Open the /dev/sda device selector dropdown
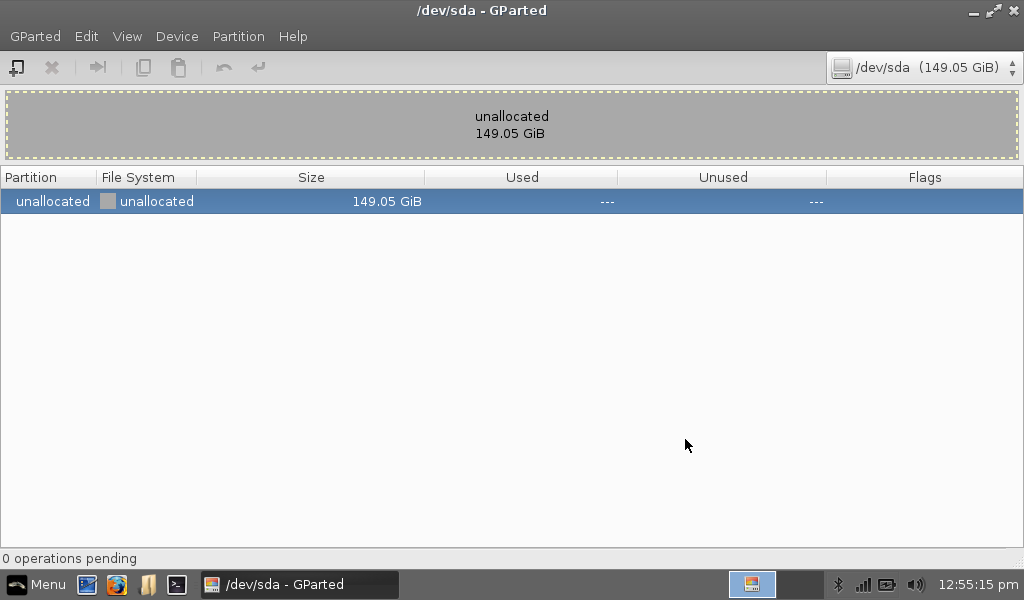The width and height of the screenshot is (1024, 600). tap(924, 68)
